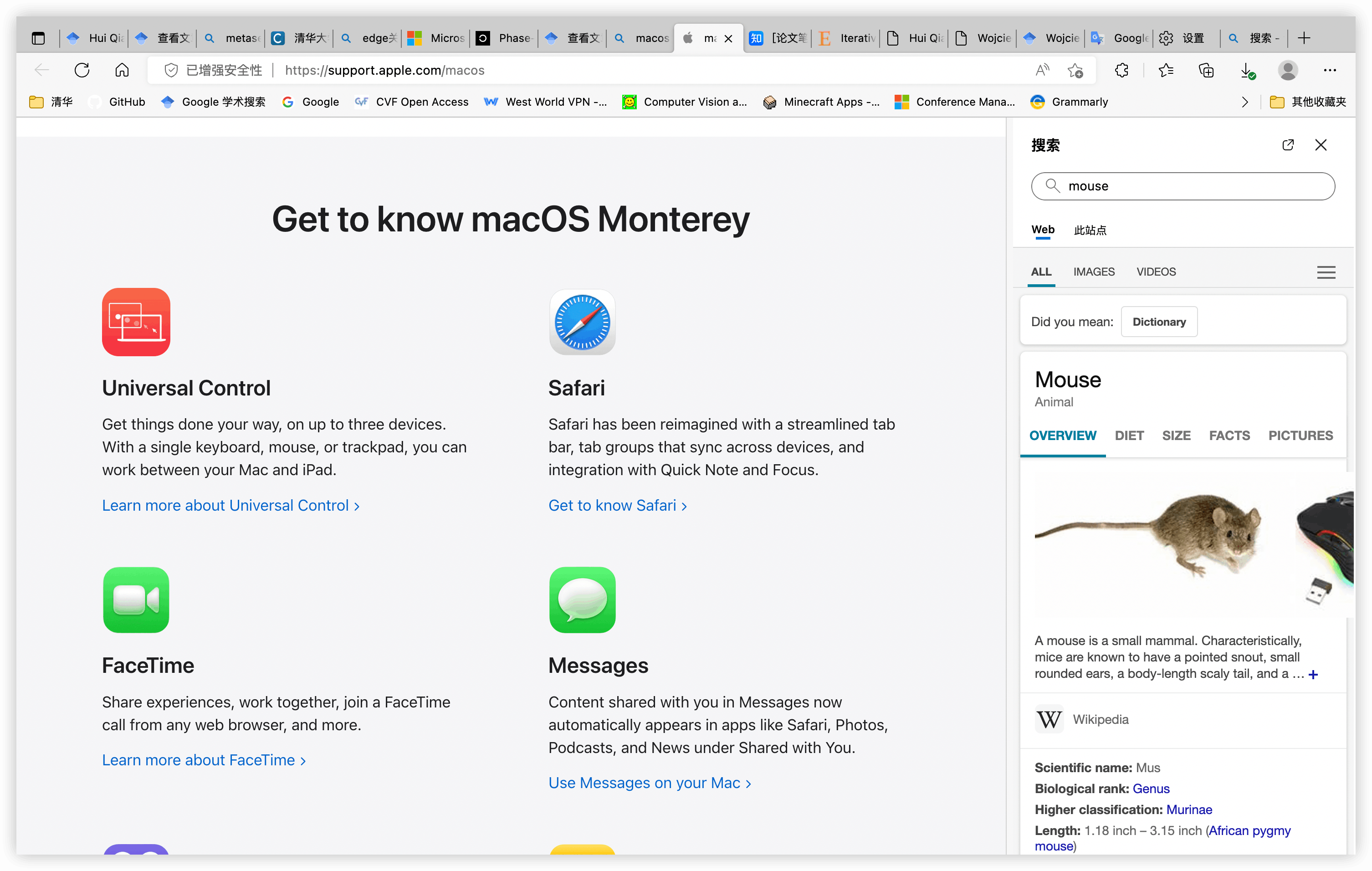Select the DIET tab for Mouse
Viewport: 1372px width, 871px height.
(x=1129, y=435)
